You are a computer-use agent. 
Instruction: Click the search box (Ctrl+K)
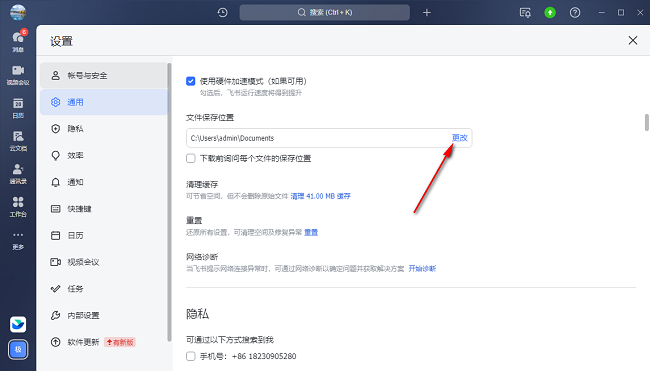pos(325,12)
